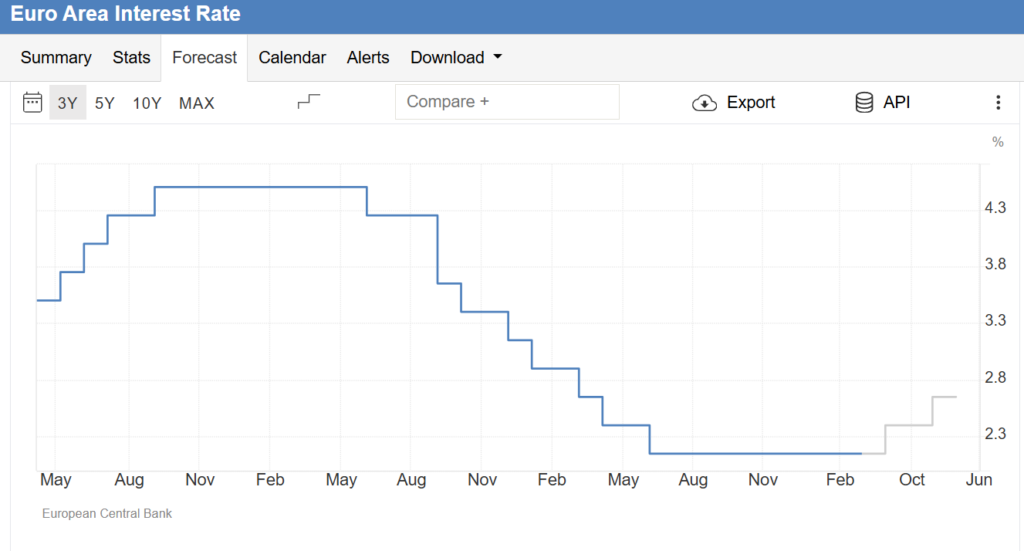This screenshot has height=551, width=1024.
Task: Open the Summary tab
Action: tap(56, 58)
